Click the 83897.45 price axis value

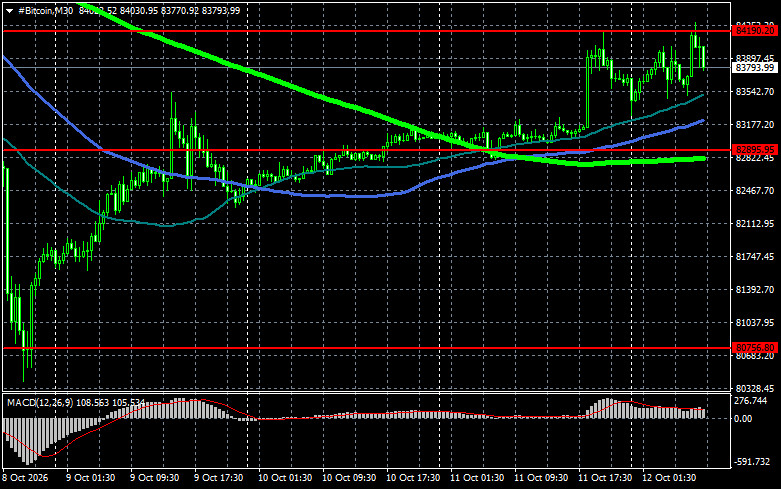click(x=755, y=59)
